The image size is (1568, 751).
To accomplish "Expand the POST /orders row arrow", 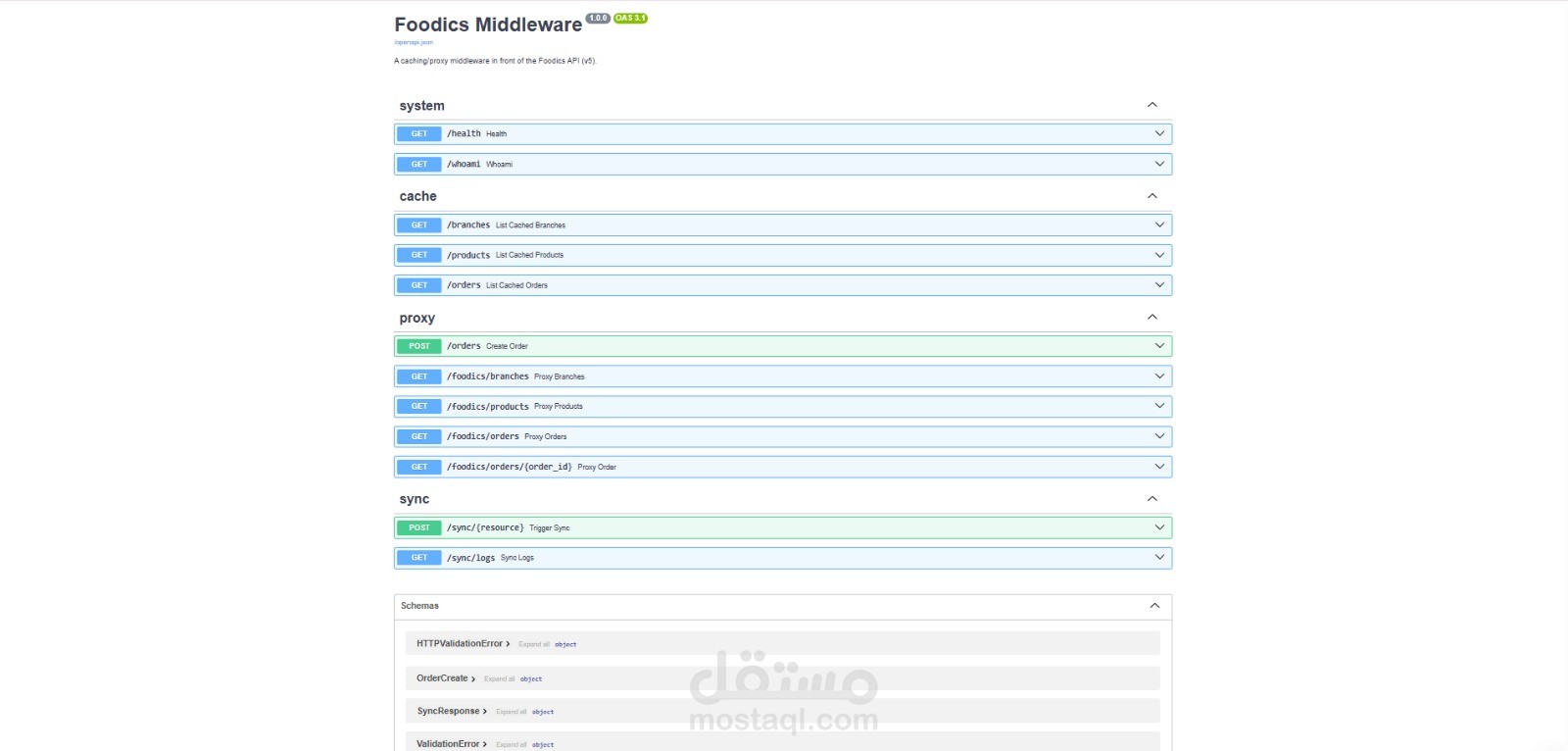I will coord(1159,346).
